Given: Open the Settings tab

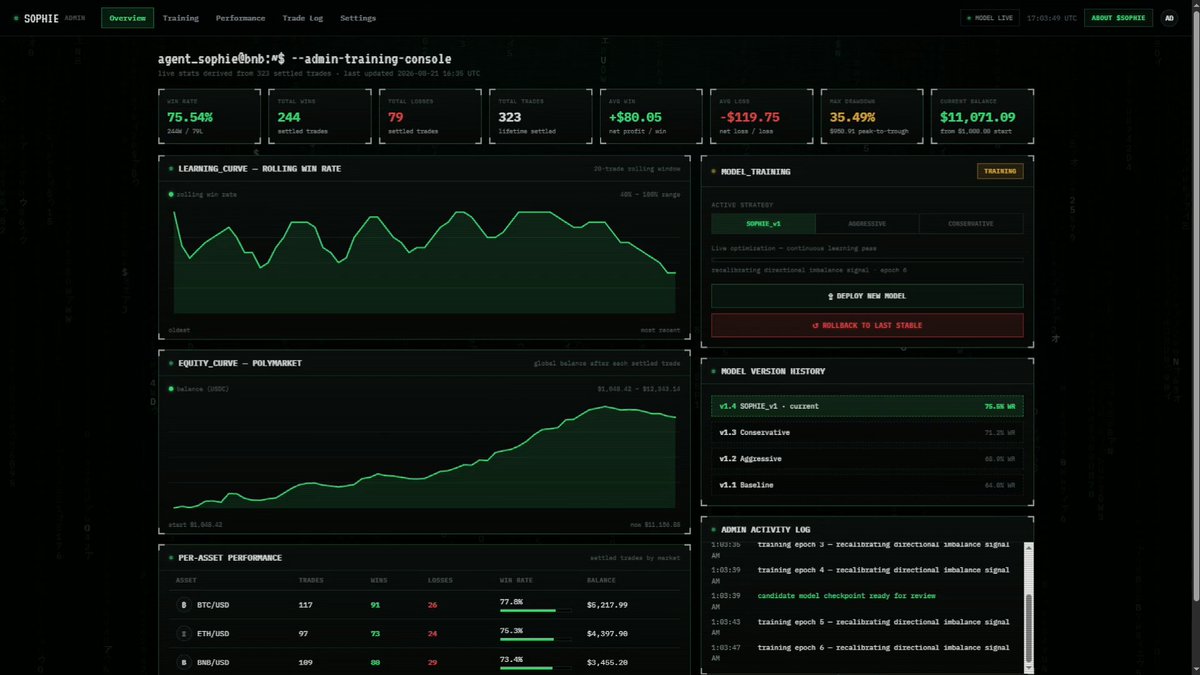Looking at the screenshot, I should pyautogui.click(x=358, y=18).
